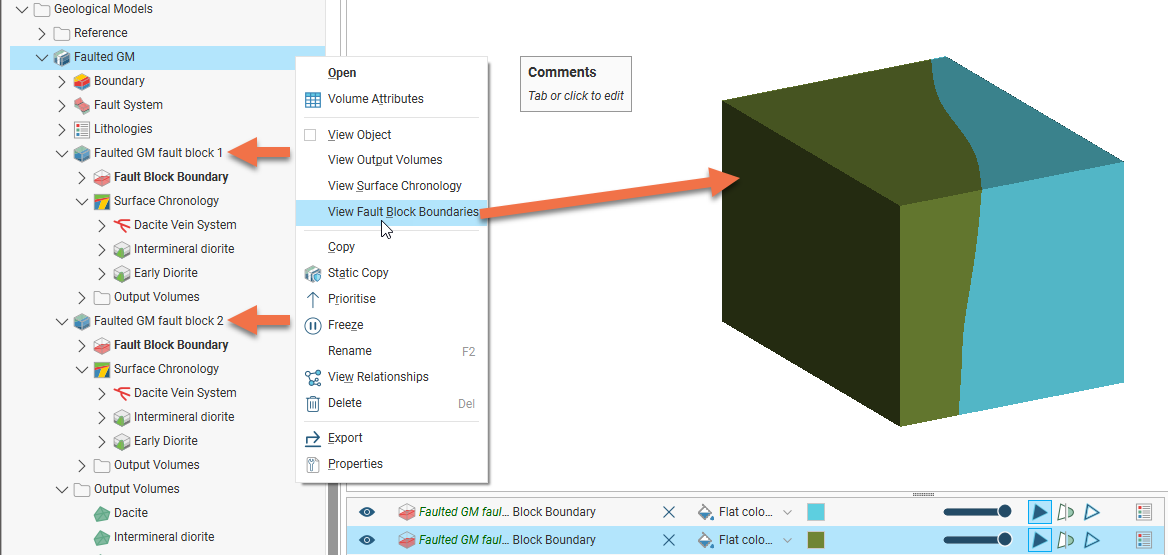
Task: Open Flat colour dropdown on first layer
Action: click(787, 512)
